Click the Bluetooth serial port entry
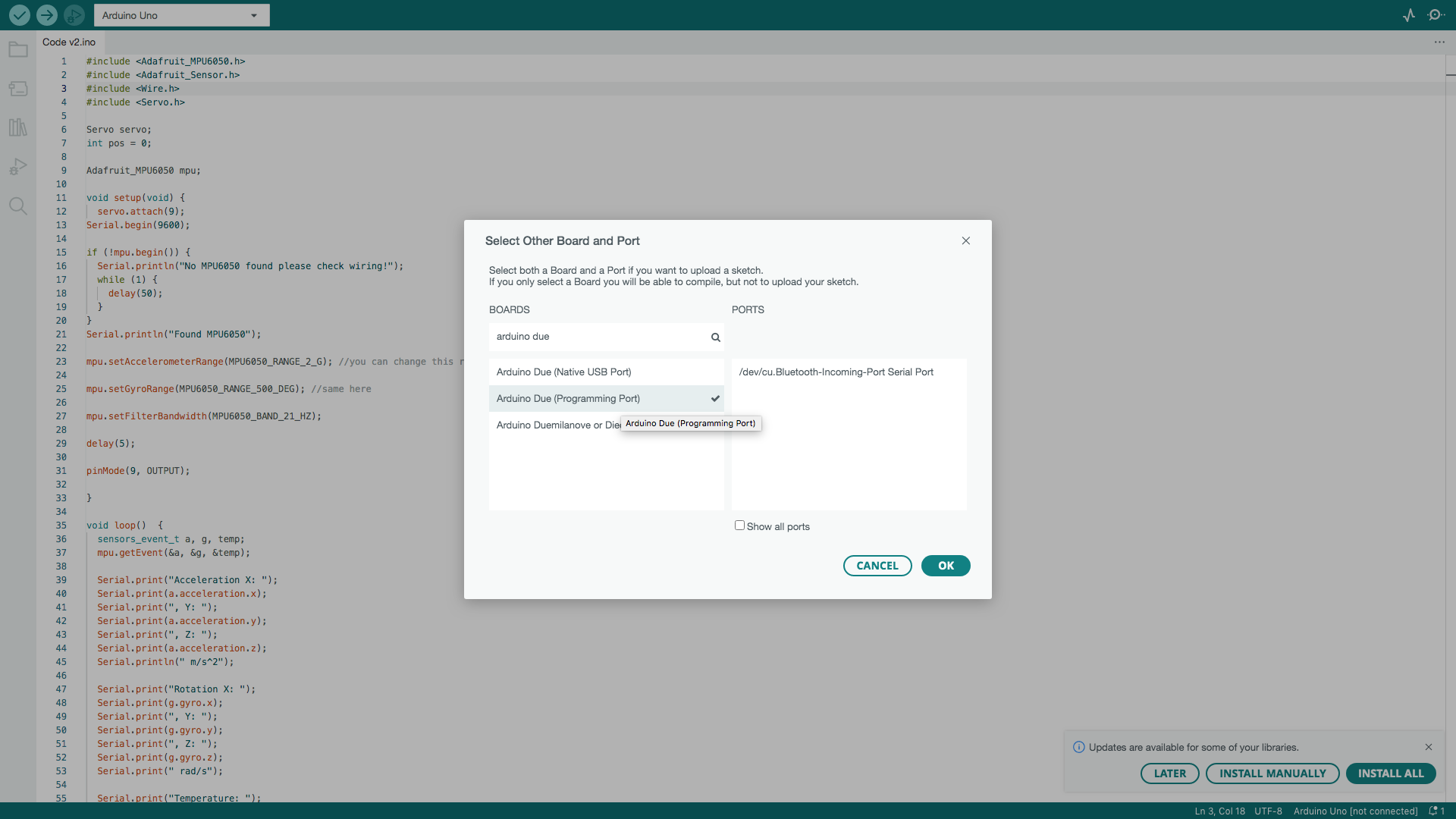1456x819 pixels. pos(836,371)
